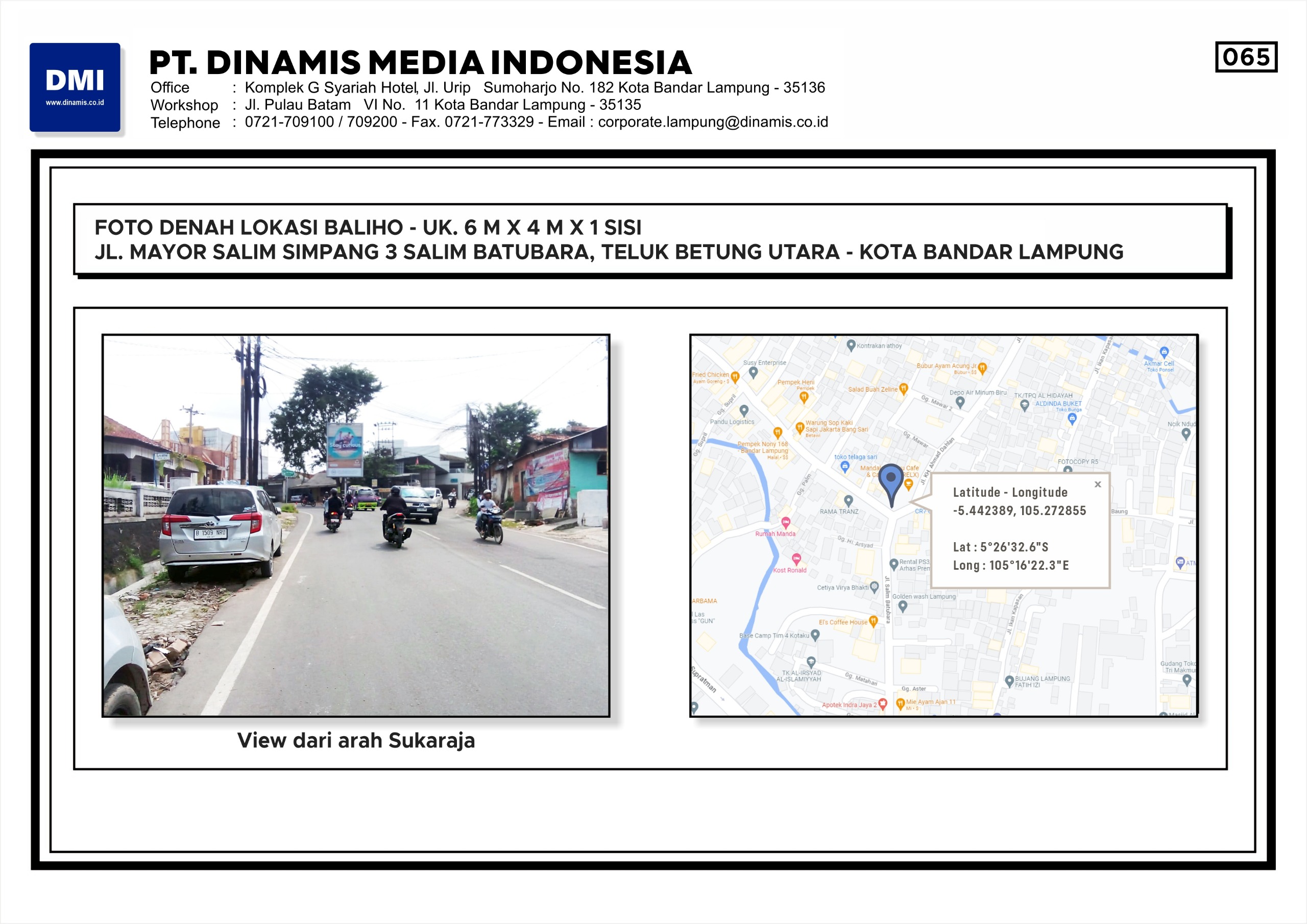The width and height of the screenshot is (1307, 924).
Task: Click the Gudang Toko Tri Makmur pin
Action: [x=1187, y=680]
